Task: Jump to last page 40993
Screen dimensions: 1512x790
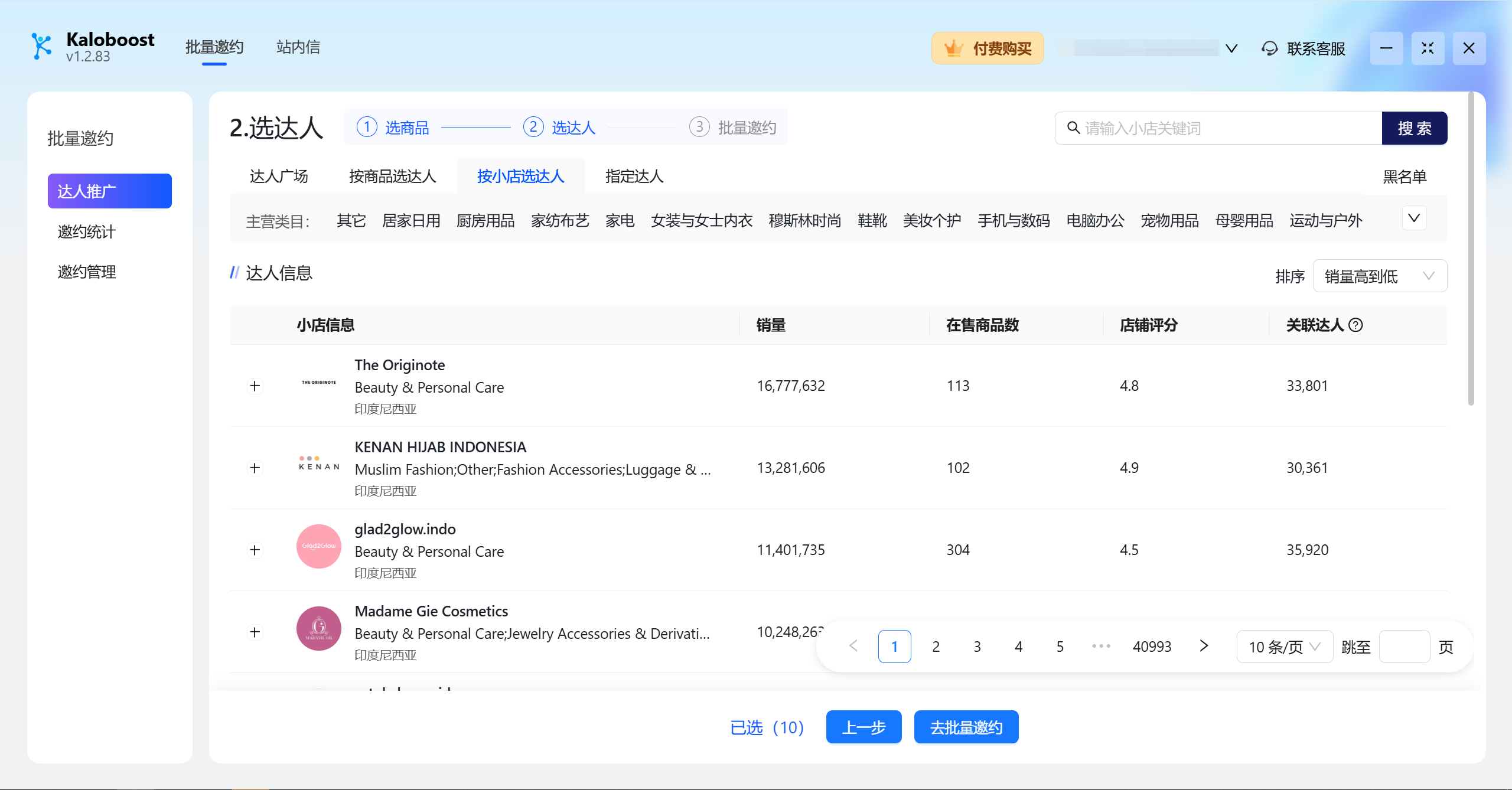Action: pos(1152,647)
